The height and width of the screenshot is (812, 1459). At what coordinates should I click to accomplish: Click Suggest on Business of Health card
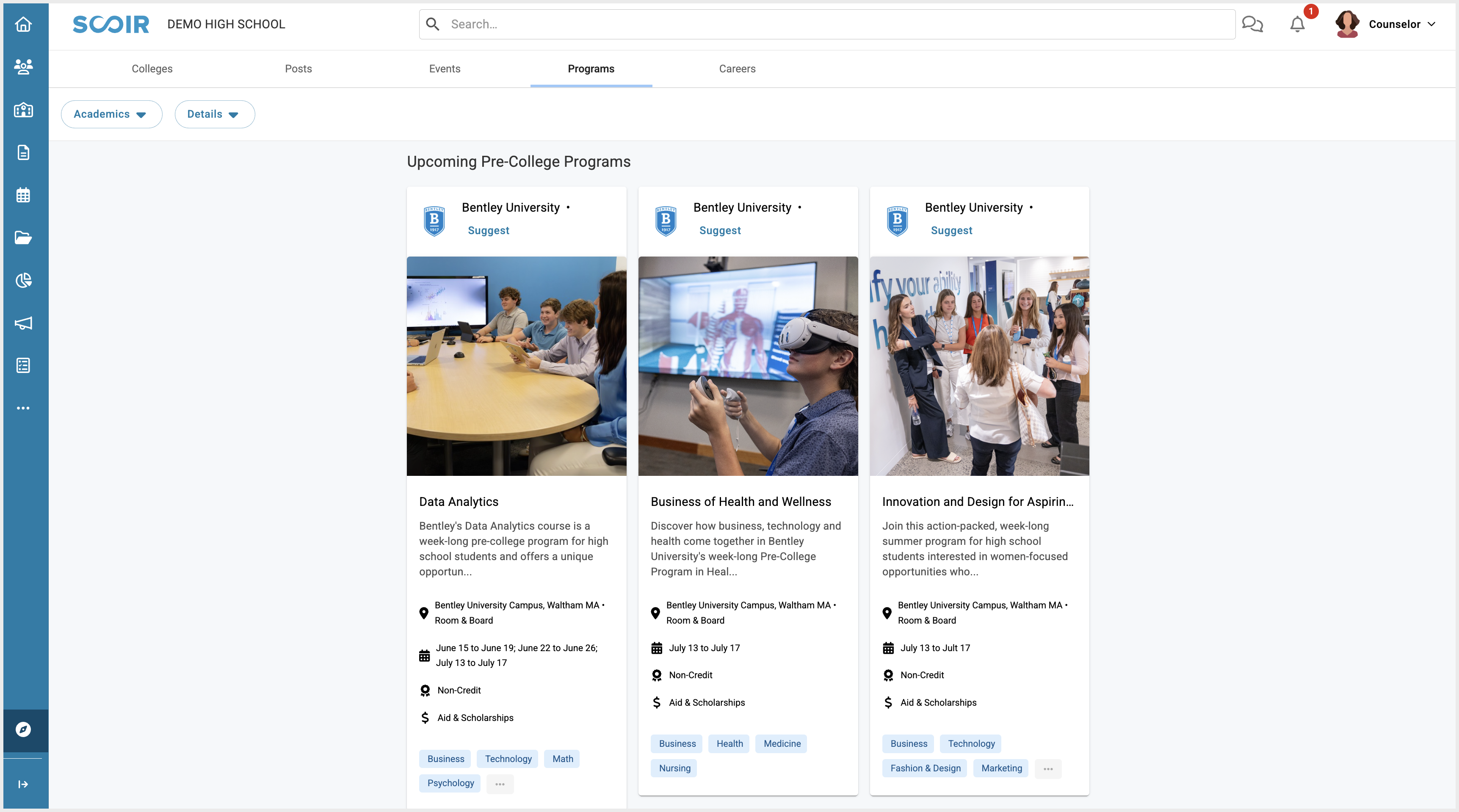point(719,230)
